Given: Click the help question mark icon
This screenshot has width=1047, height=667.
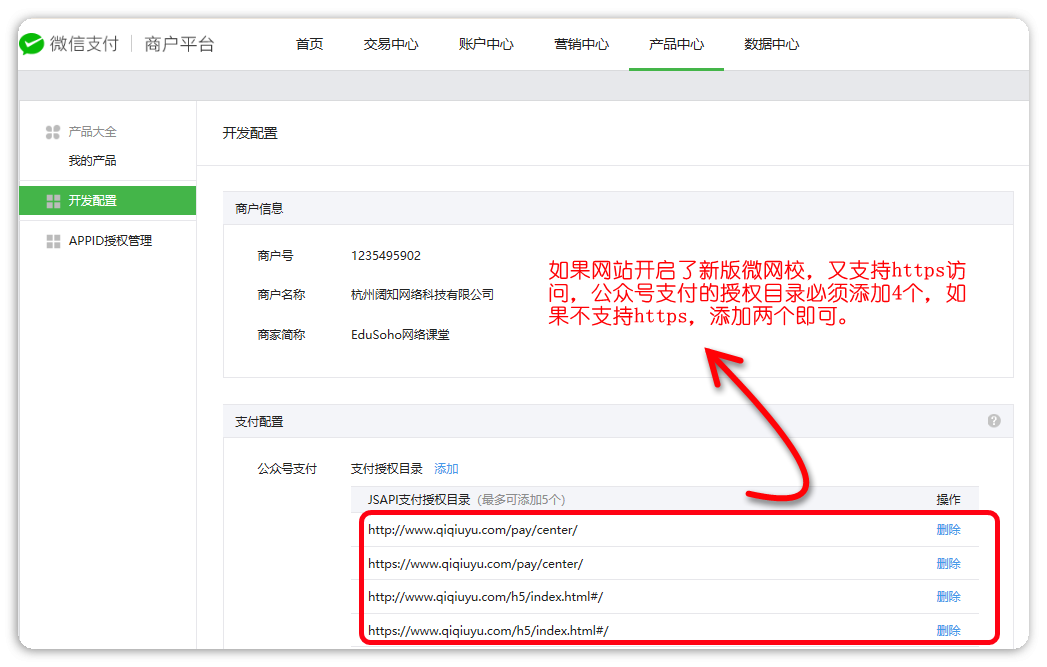Looking at the screenshot, I should (x=993, y=421).
